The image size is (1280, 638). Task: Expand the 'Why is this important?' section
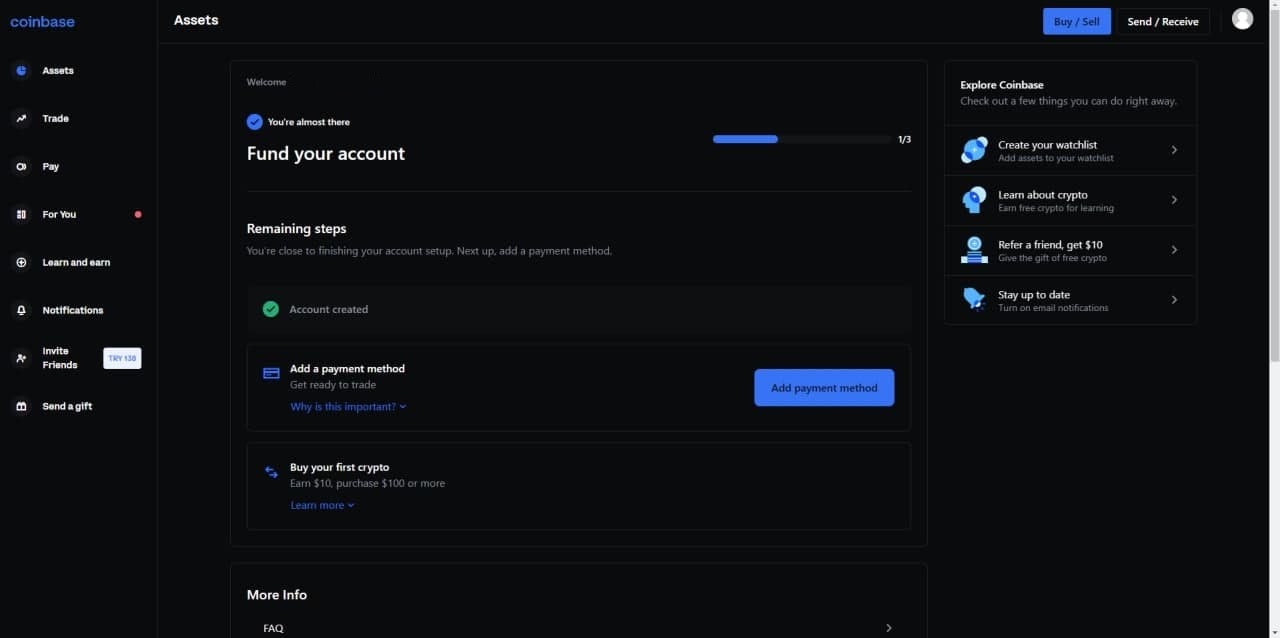pyautogui.click(x=348, y=406)
